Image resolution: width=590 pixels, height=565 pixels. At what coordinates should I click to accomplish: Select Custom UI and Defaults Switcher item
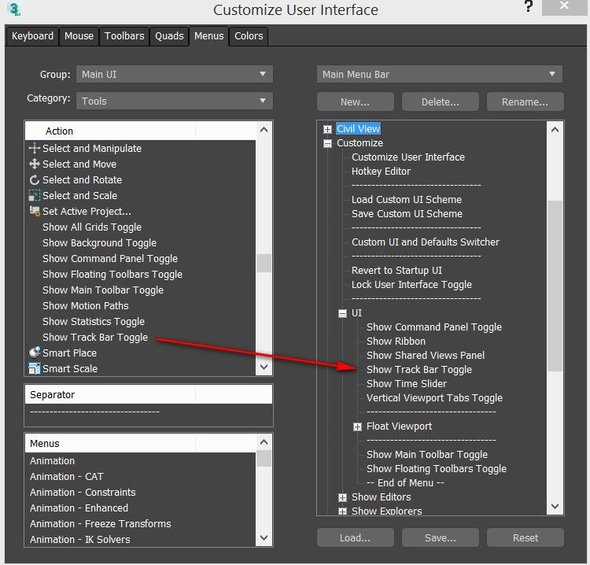pyautogui.click(x=426, y=242)
